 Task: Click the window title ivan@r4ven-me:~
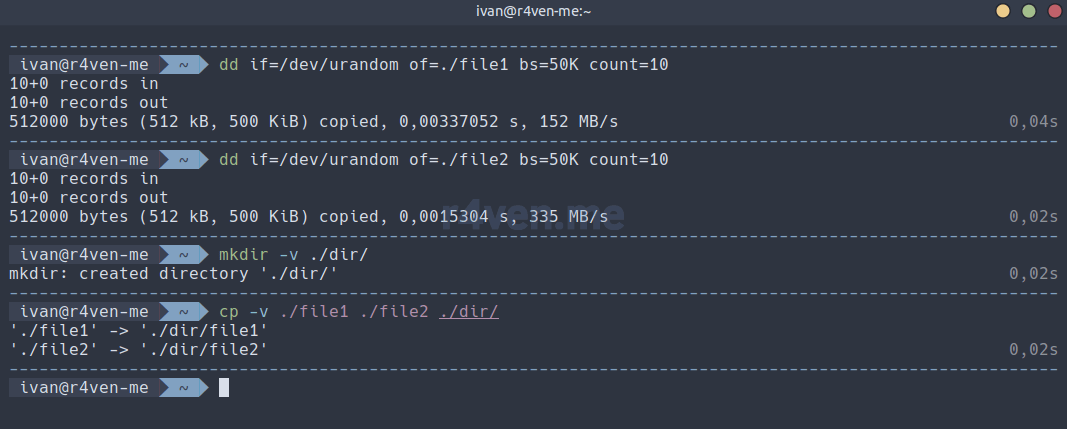(534, 11)
